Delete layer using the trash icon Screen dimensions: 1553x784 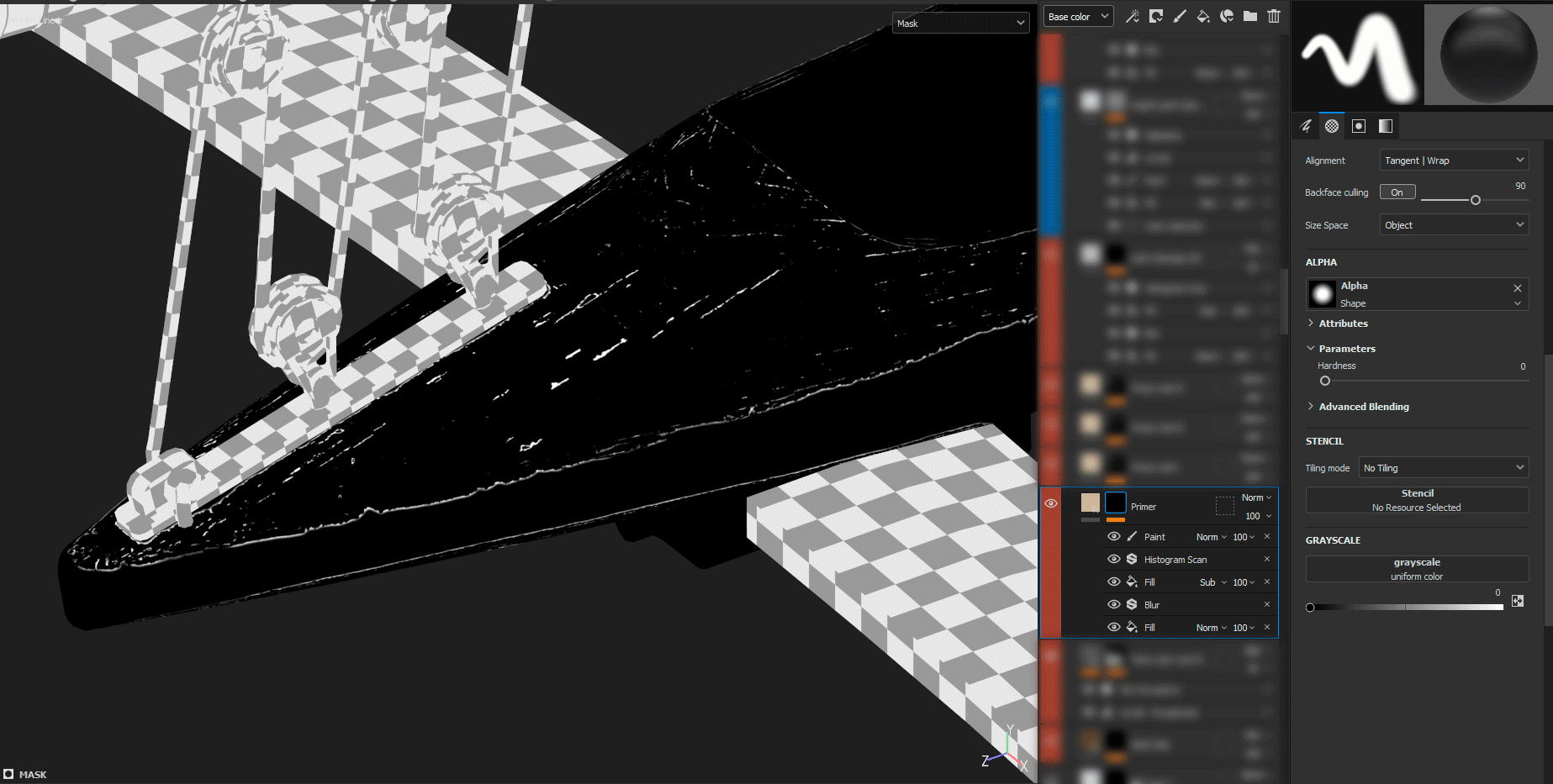1274,16
